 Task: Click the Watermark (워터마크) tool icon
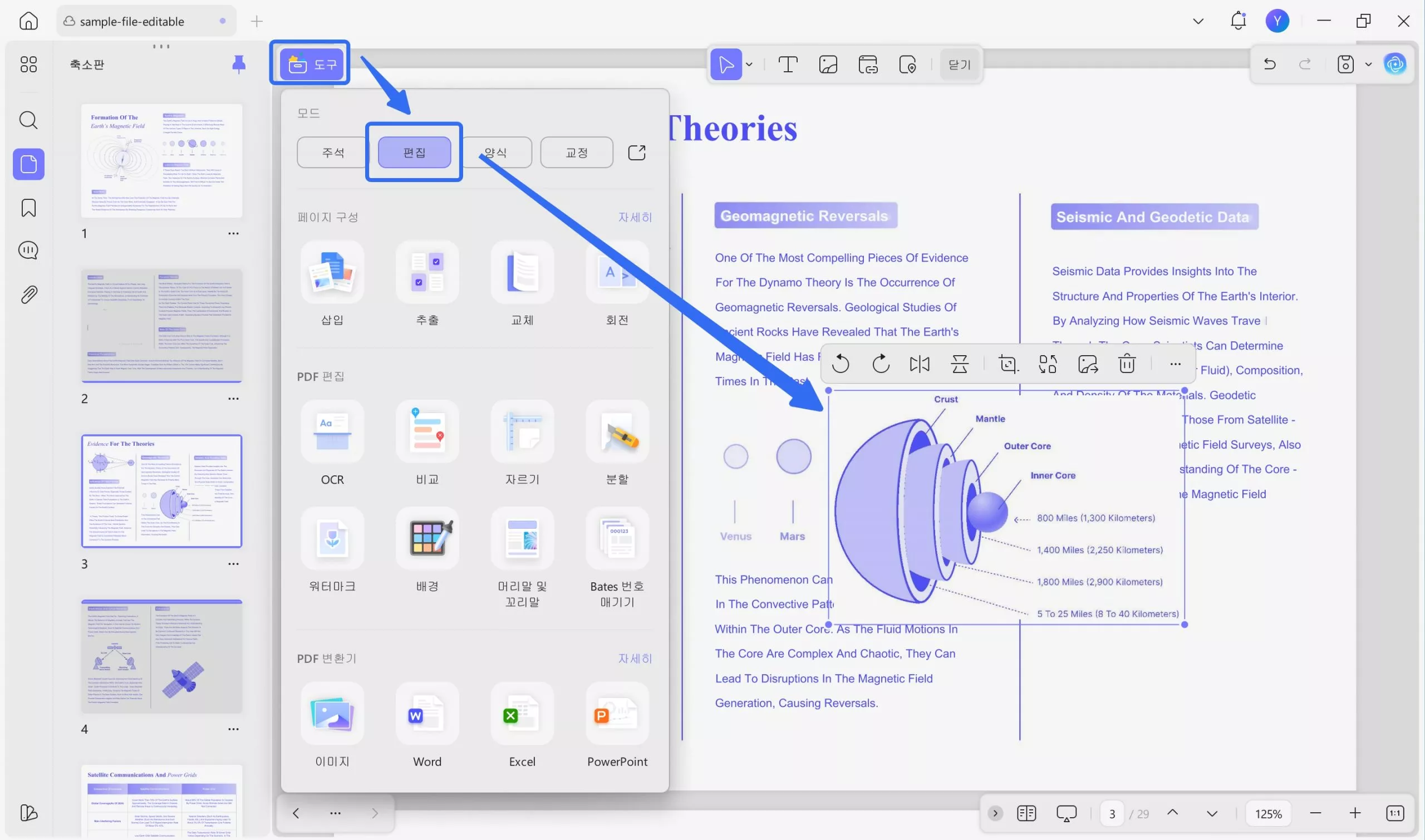tap(332, 538)
